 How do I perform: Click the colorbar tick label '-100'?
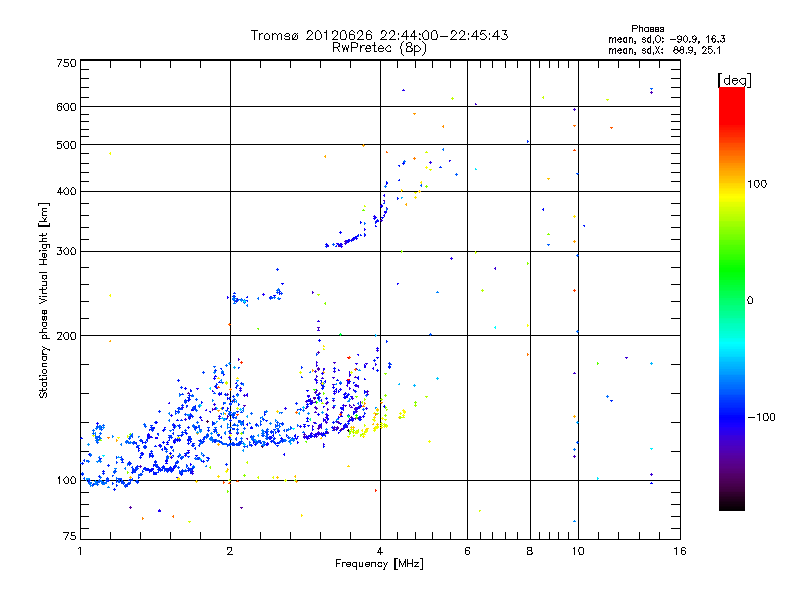pos(761,417)
